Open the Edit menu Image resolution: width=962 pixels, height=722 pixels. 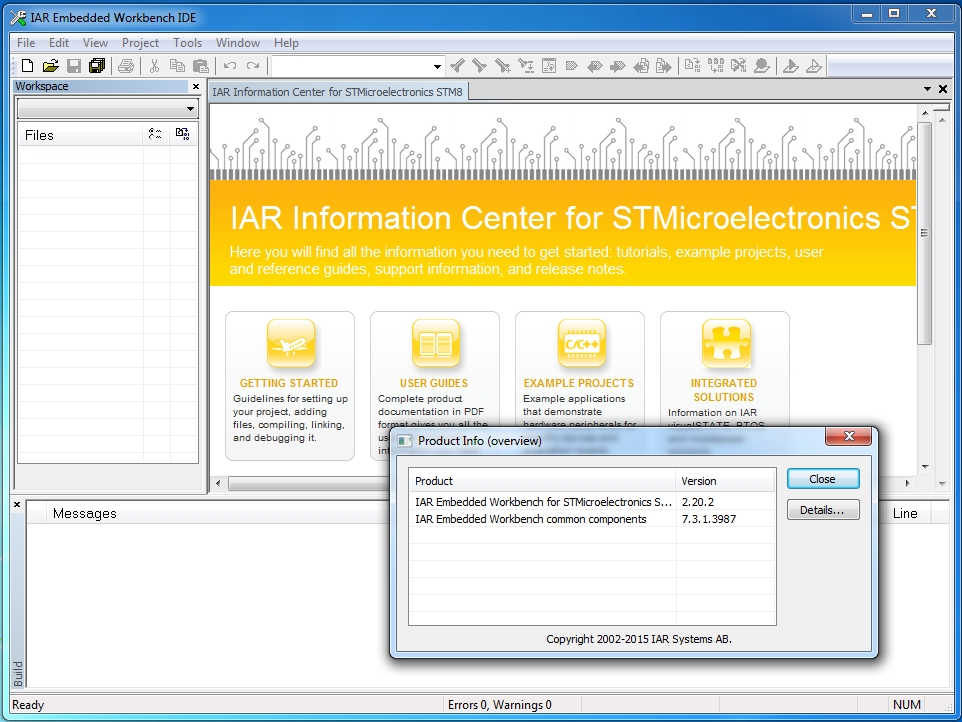pyautogui.click(x=59, y=43)
